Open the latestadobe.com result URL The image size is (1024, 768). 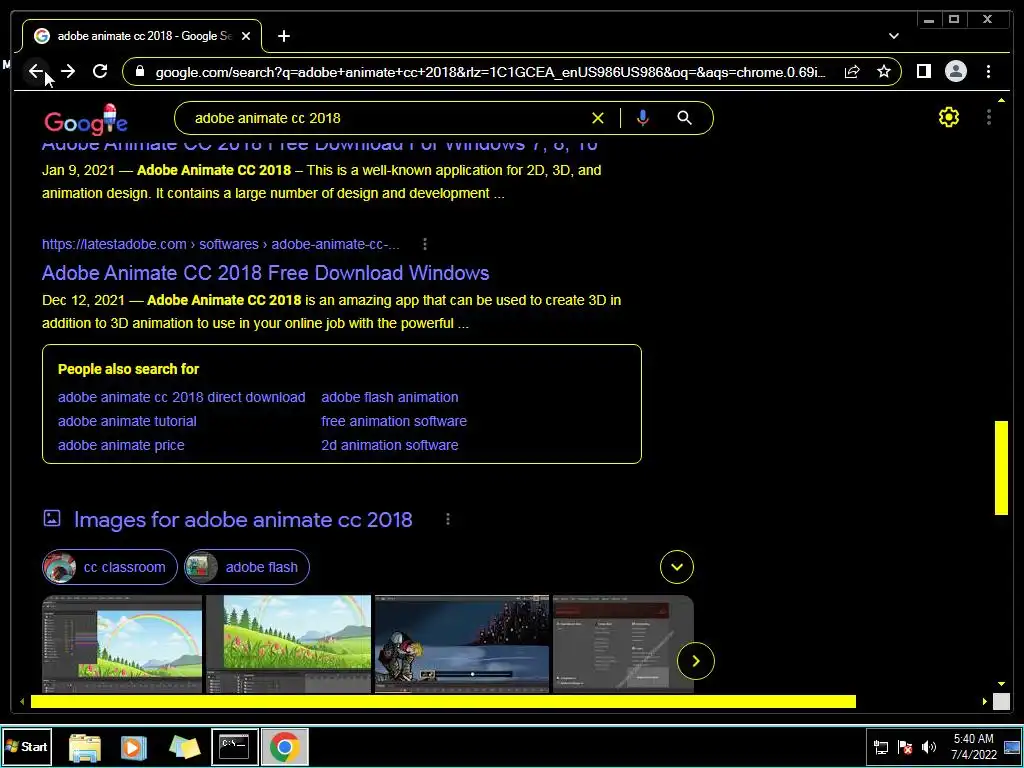(x=221, y=244)
